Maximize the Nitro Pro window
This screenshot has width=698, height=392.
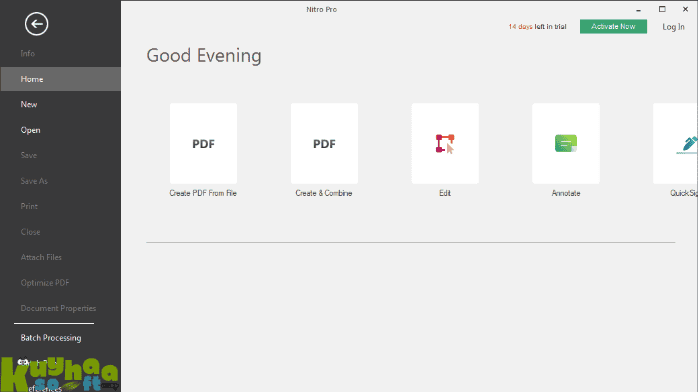point(662,9)
